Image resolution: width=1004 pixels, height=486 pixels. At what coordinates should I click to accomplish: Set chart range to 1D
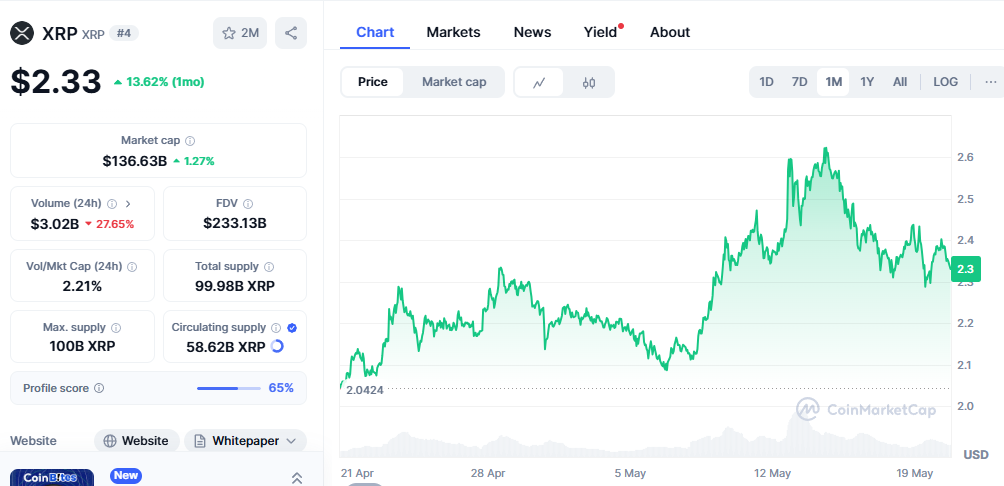766,82
